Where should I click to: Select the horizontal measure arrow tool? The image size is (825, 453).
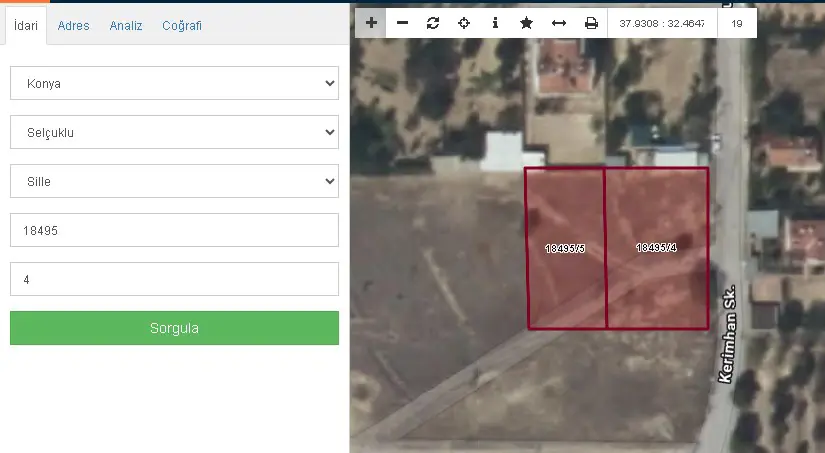[558, 23]
